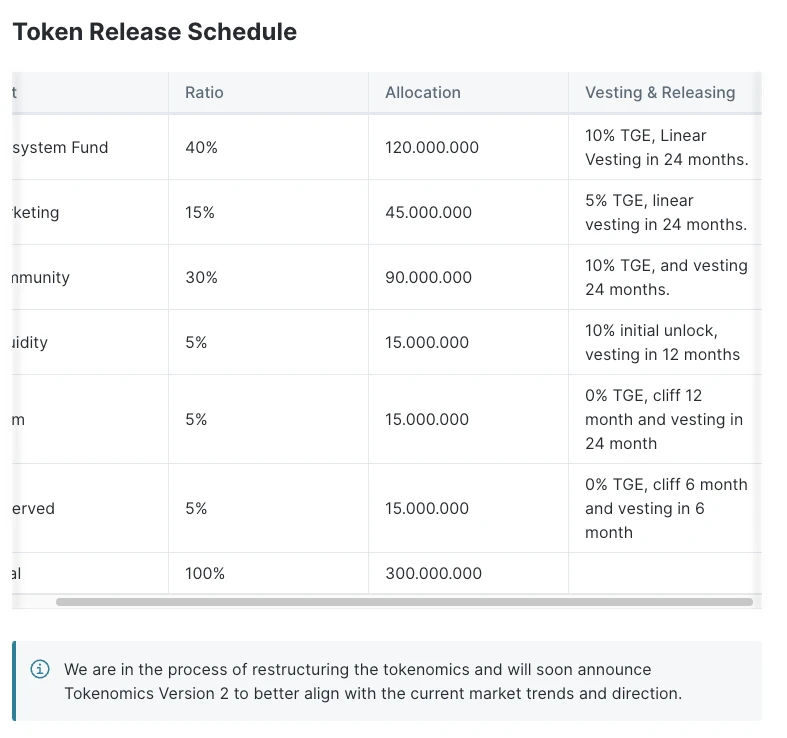Select the 15% ratio cell
Screen dimensions: 787x738
click(200, 212)
